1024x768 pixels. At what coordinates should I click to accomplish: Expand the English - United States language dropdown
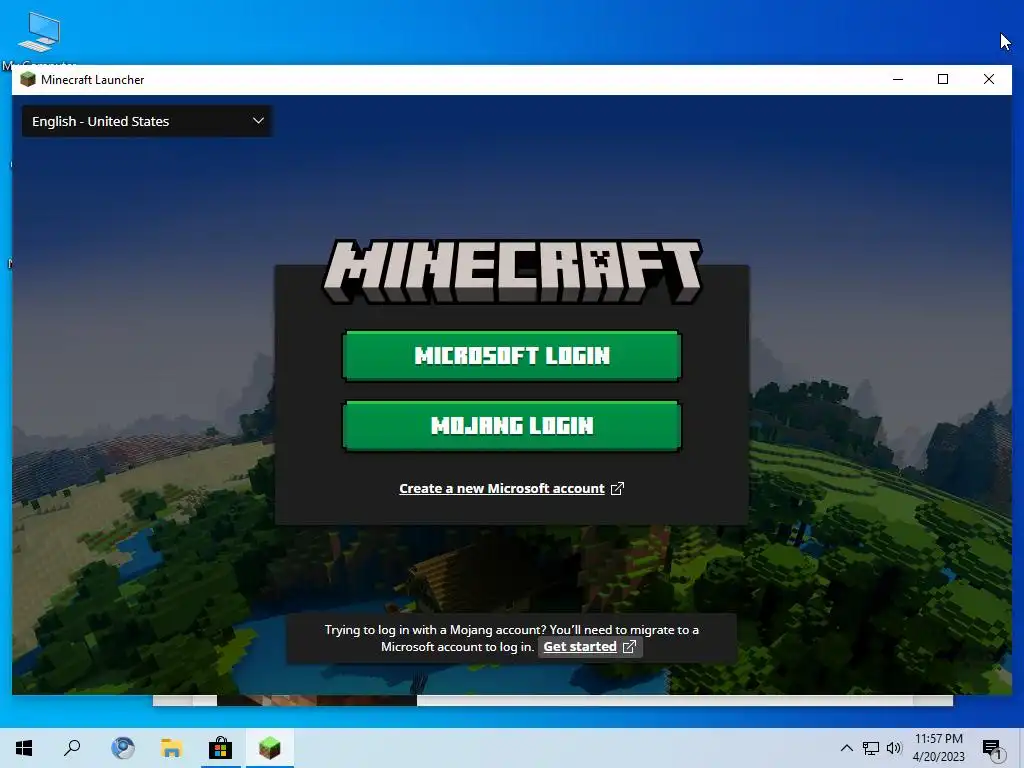pos(147,121)
